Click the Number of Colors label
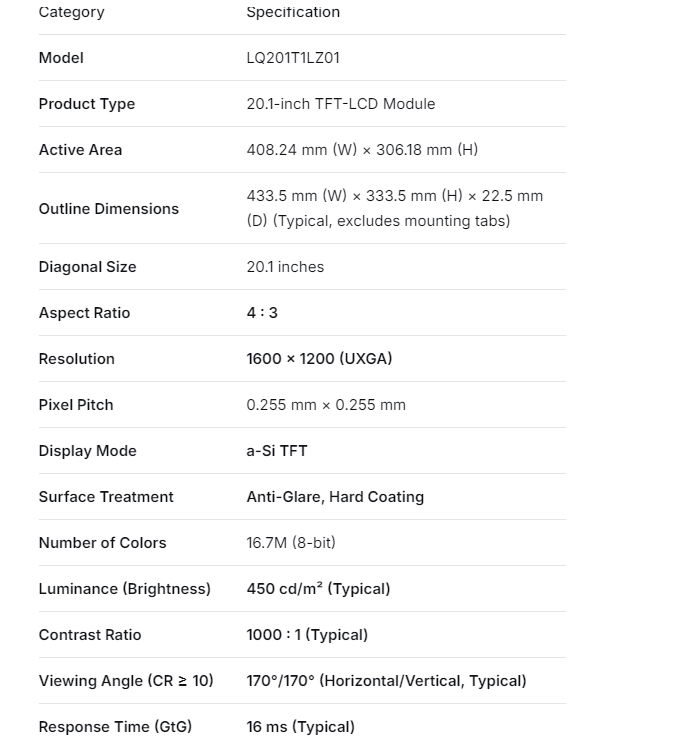694x746 pixels. coord(102,543)
